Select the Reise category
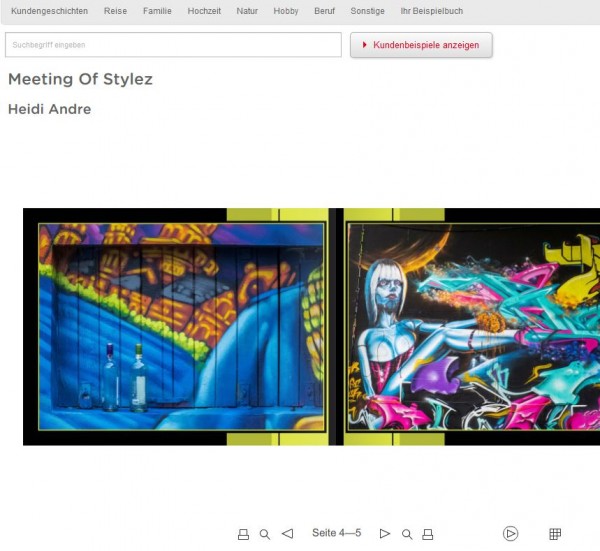This screenshot has width=600, height=551. pos(115,11)
